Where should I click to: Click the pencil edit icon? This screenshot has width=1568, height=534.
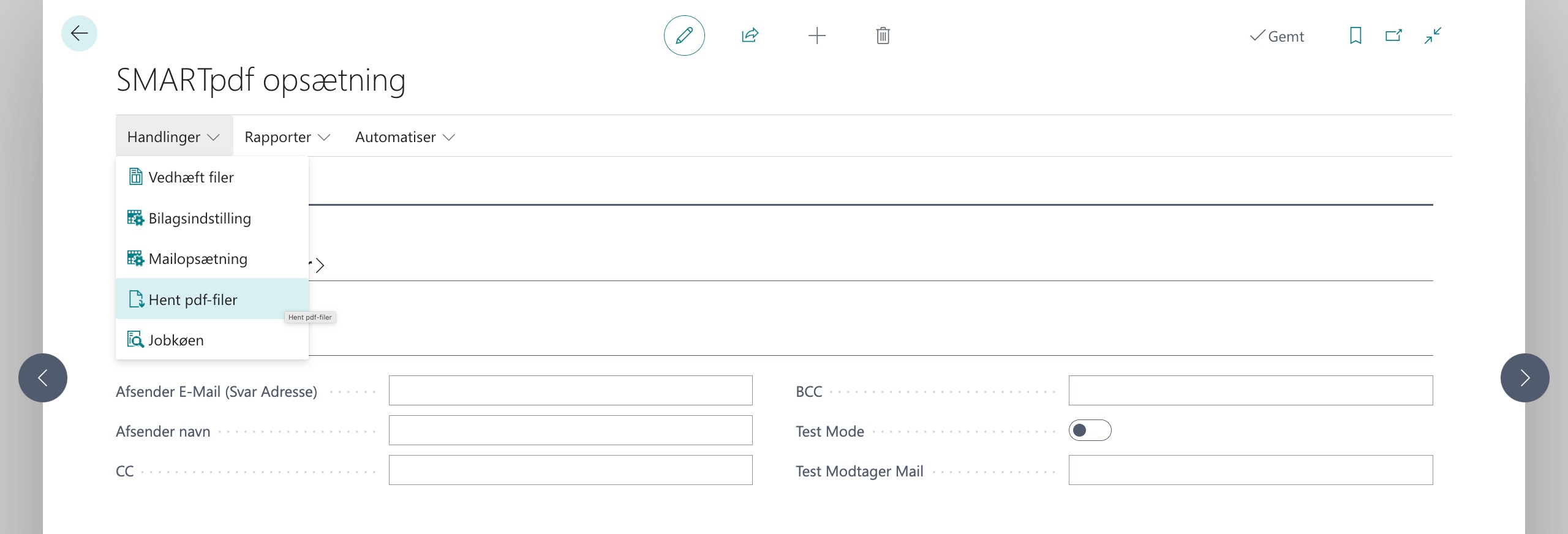684,36
